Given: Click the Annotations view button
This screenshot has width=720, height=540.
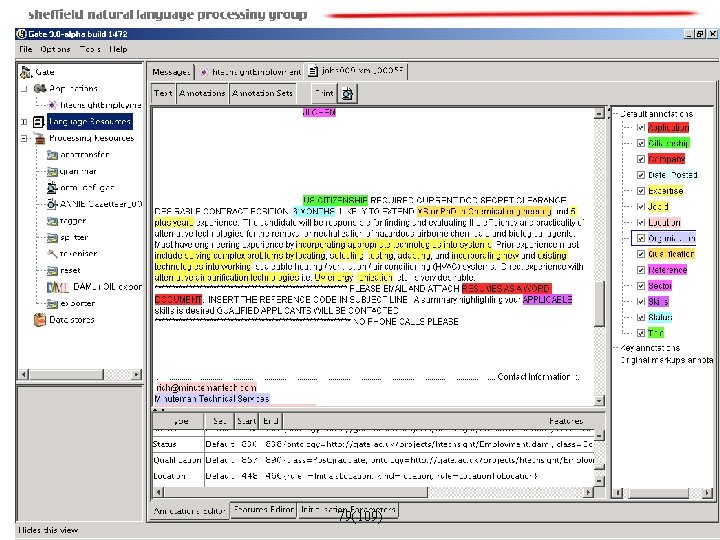Looking at the screenshot, I should (202, 93).
